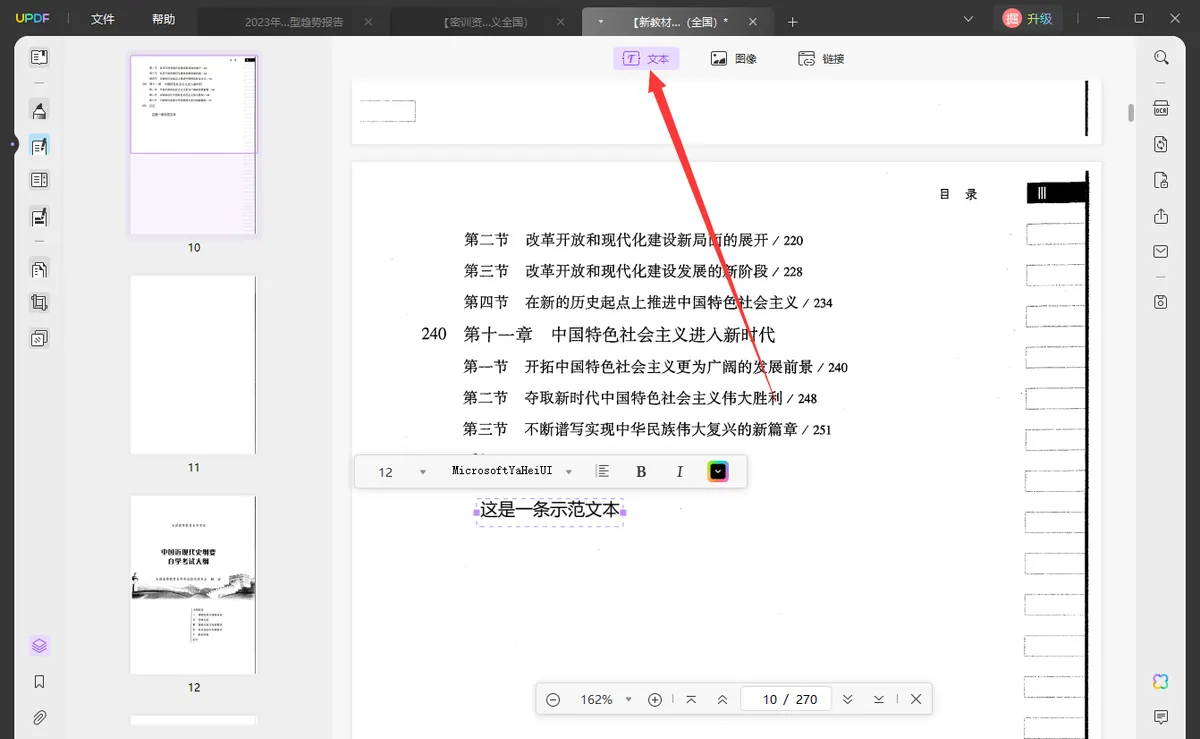
Task: Select the 文本 text editing tool
Action: (646, 59)
